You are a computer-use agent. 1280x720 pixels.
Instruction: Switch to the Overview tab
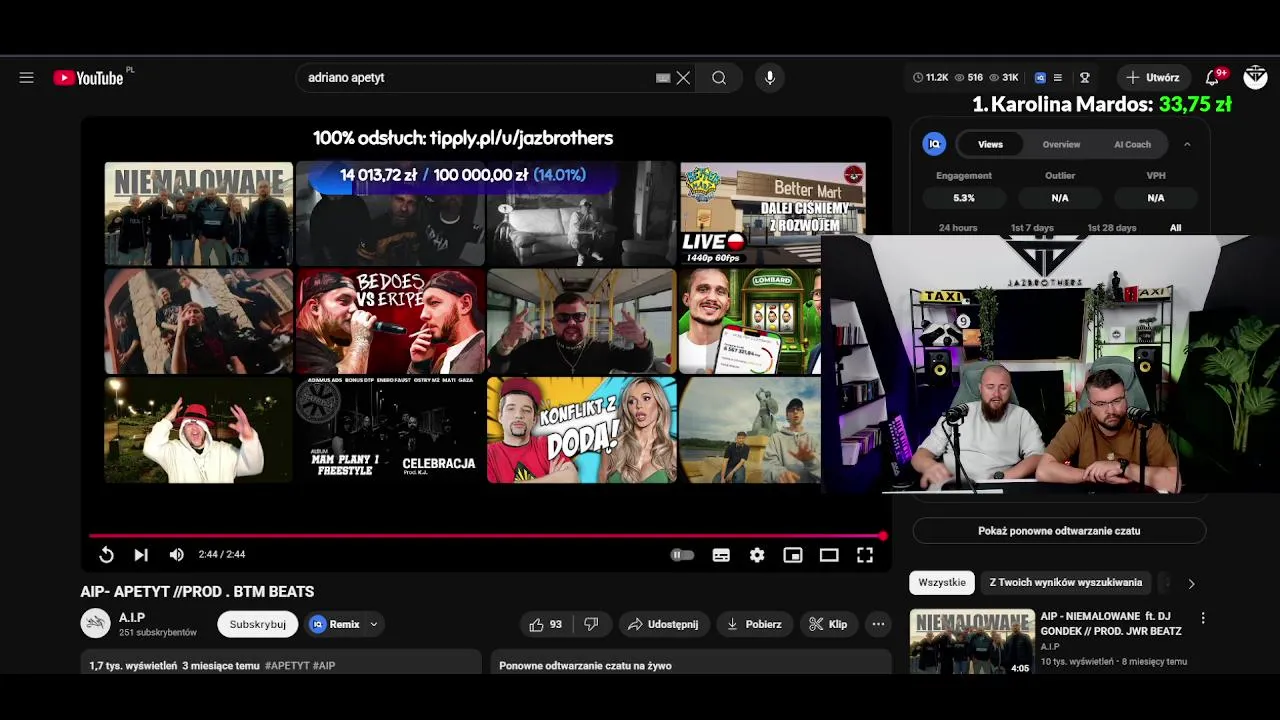coord(1061,144)
